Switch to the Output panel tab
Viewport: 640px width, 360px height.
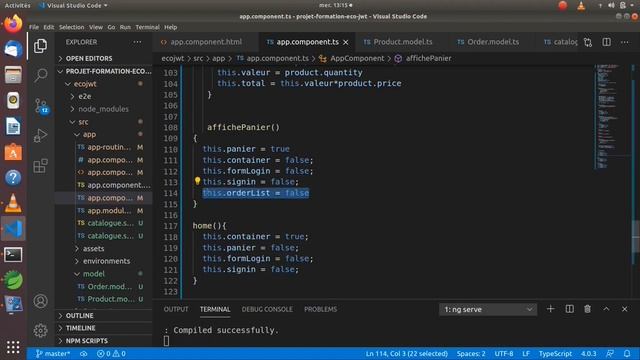[176, 309]
